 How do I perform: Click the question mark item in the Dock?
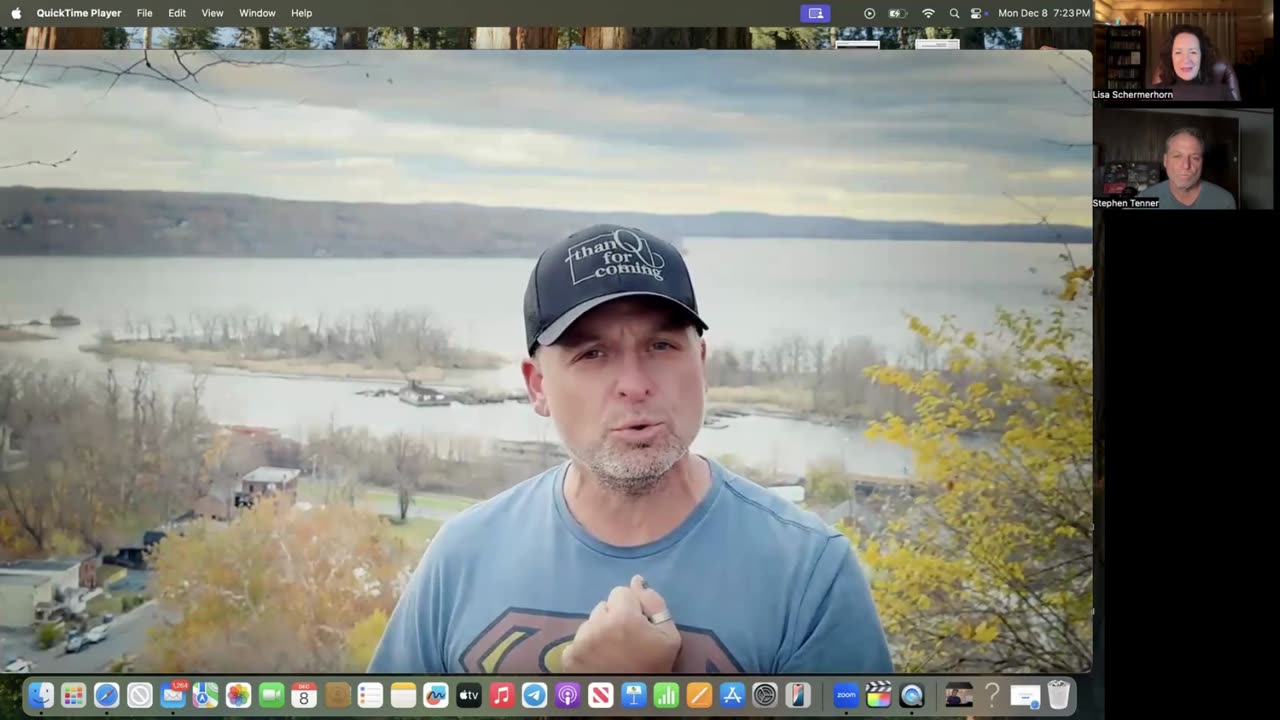point(992,695)
